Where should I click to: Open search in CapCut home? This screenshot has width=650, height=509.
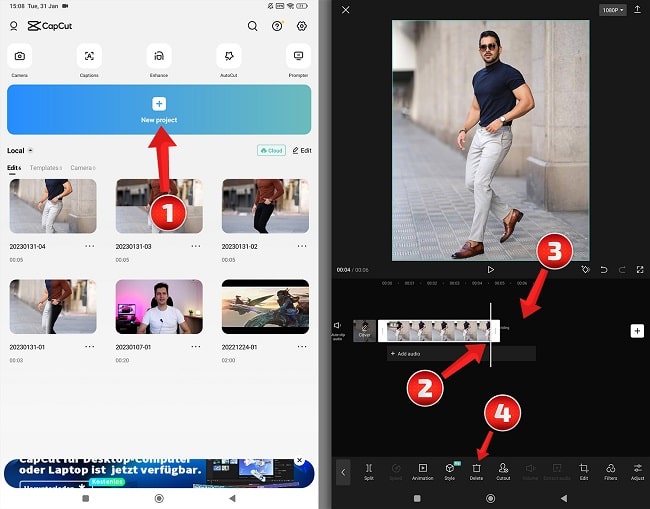[252, 26]
